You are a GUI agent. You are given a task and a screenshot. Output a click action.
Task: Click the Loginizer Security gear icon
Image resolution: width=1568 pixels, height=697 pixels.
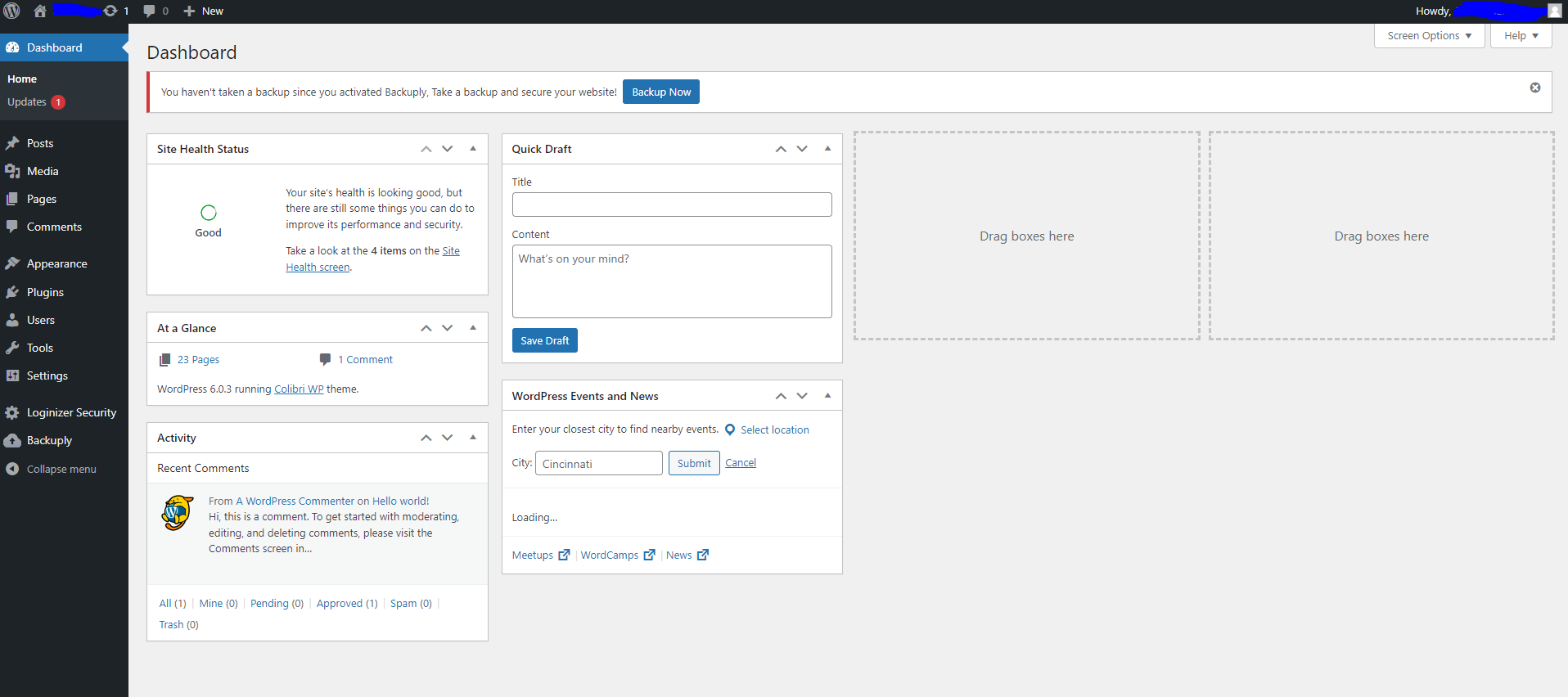[12, 412]
